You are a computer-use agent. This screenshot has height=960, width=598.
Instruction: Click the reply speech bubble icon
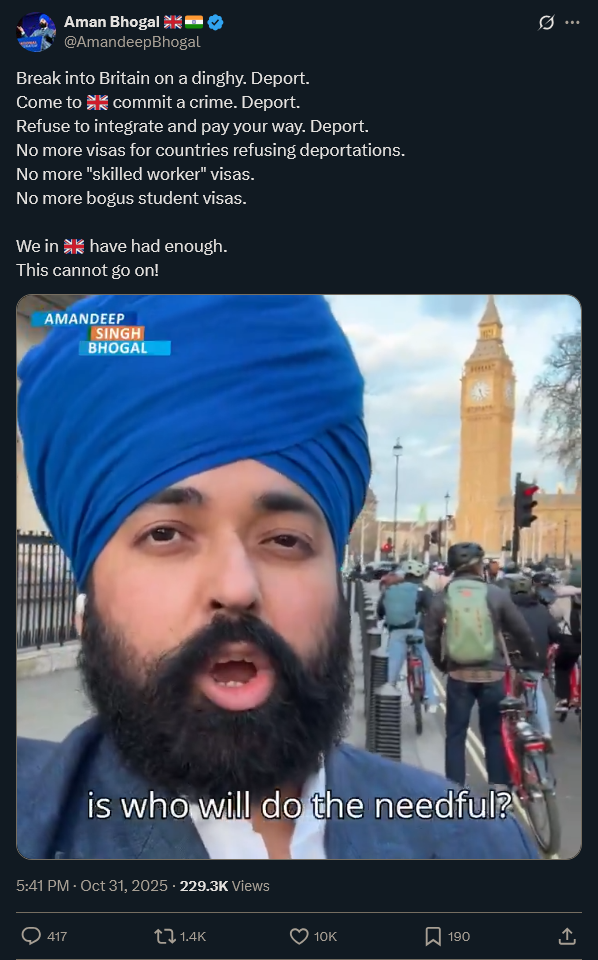tap(31, 936)
